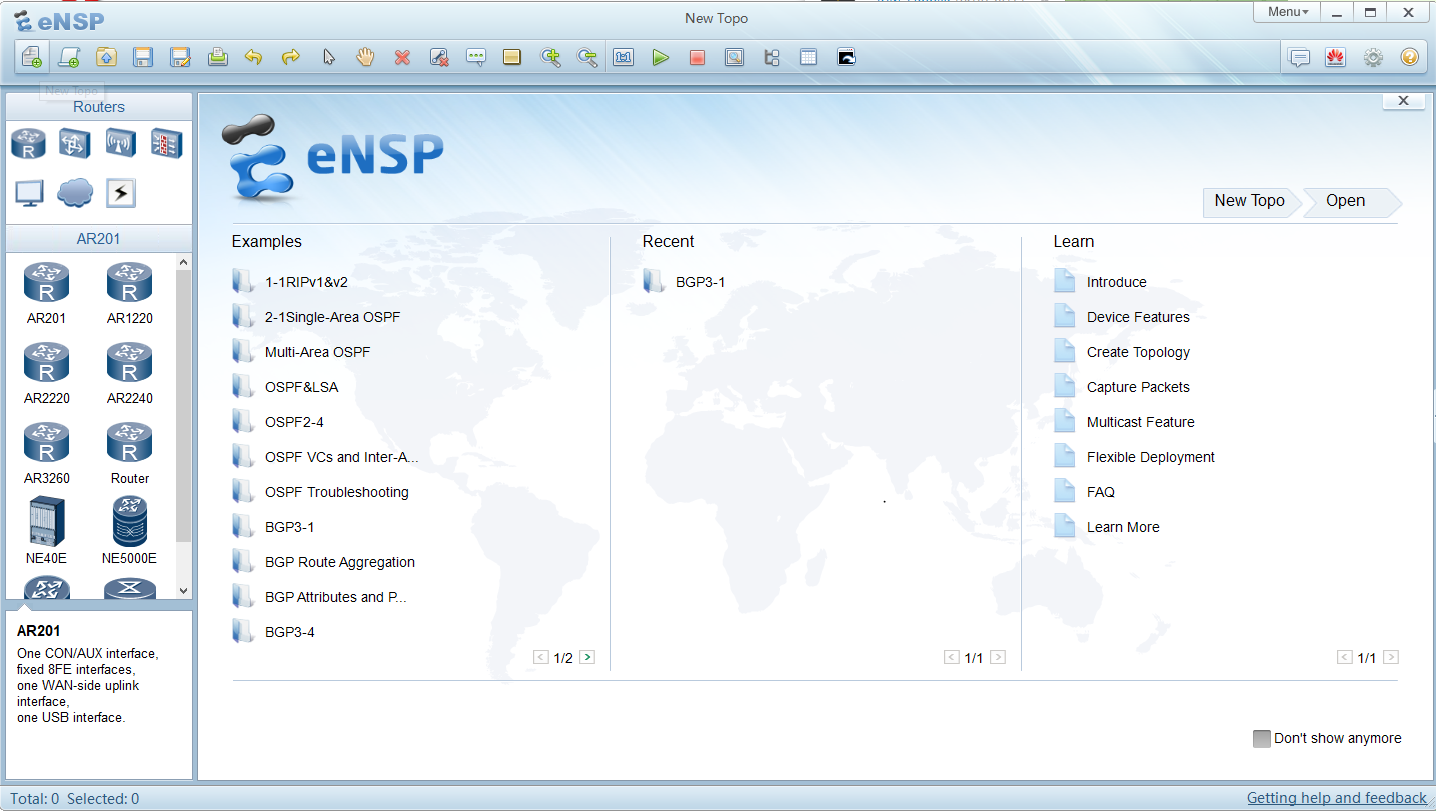This screenshot has height=811, width=1436.
Task: Pick the NE40E device
Action: click(46, 531)
